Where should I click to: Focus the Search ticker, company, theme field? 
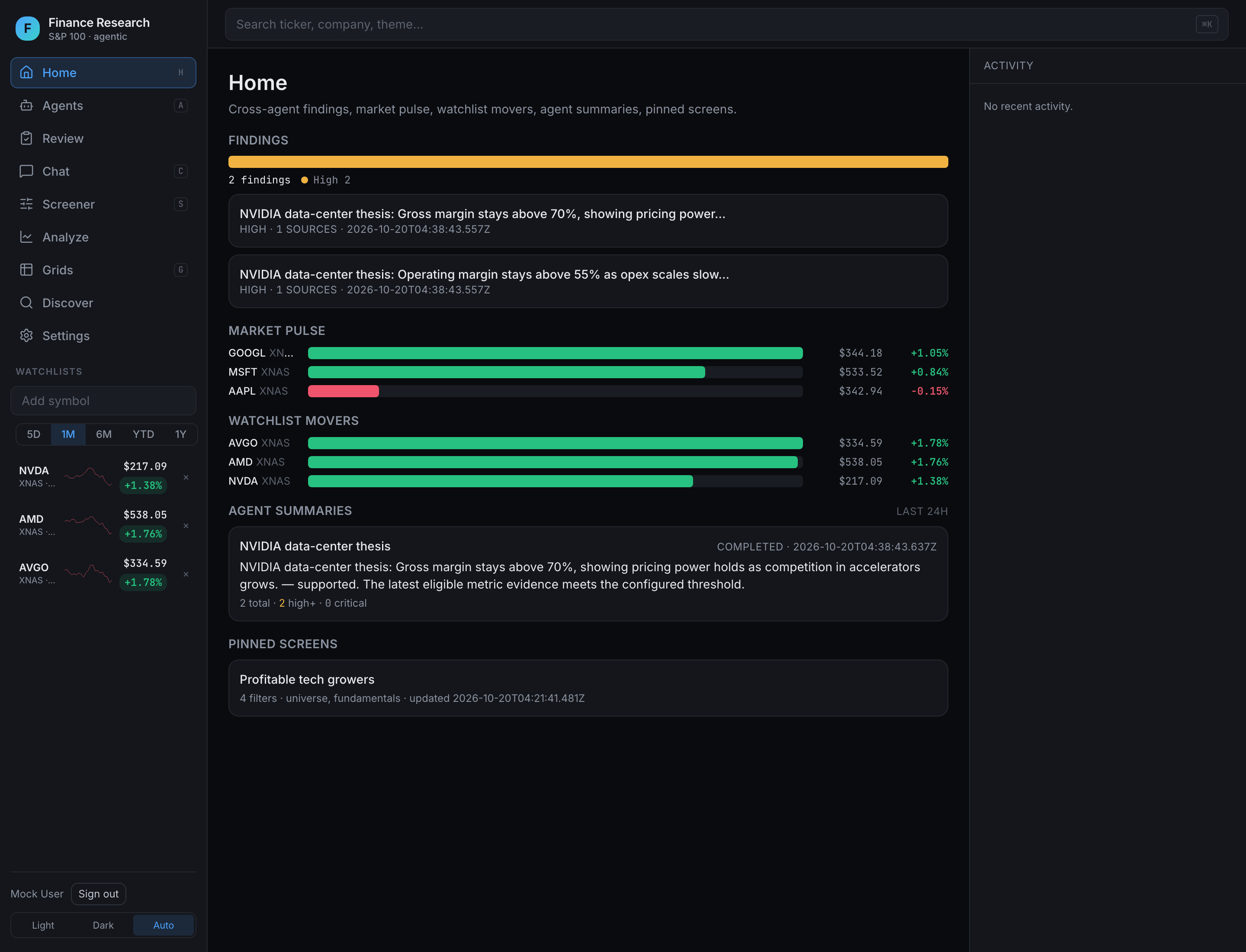(x=726, y=24)
